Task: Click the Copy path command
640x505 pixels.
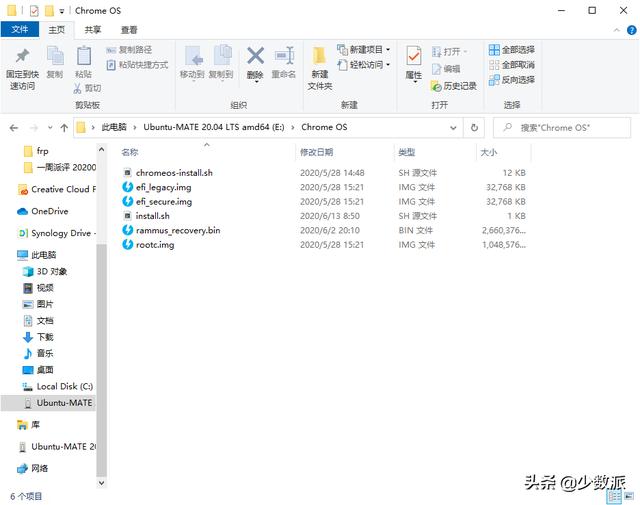Action: pos(129,50)
